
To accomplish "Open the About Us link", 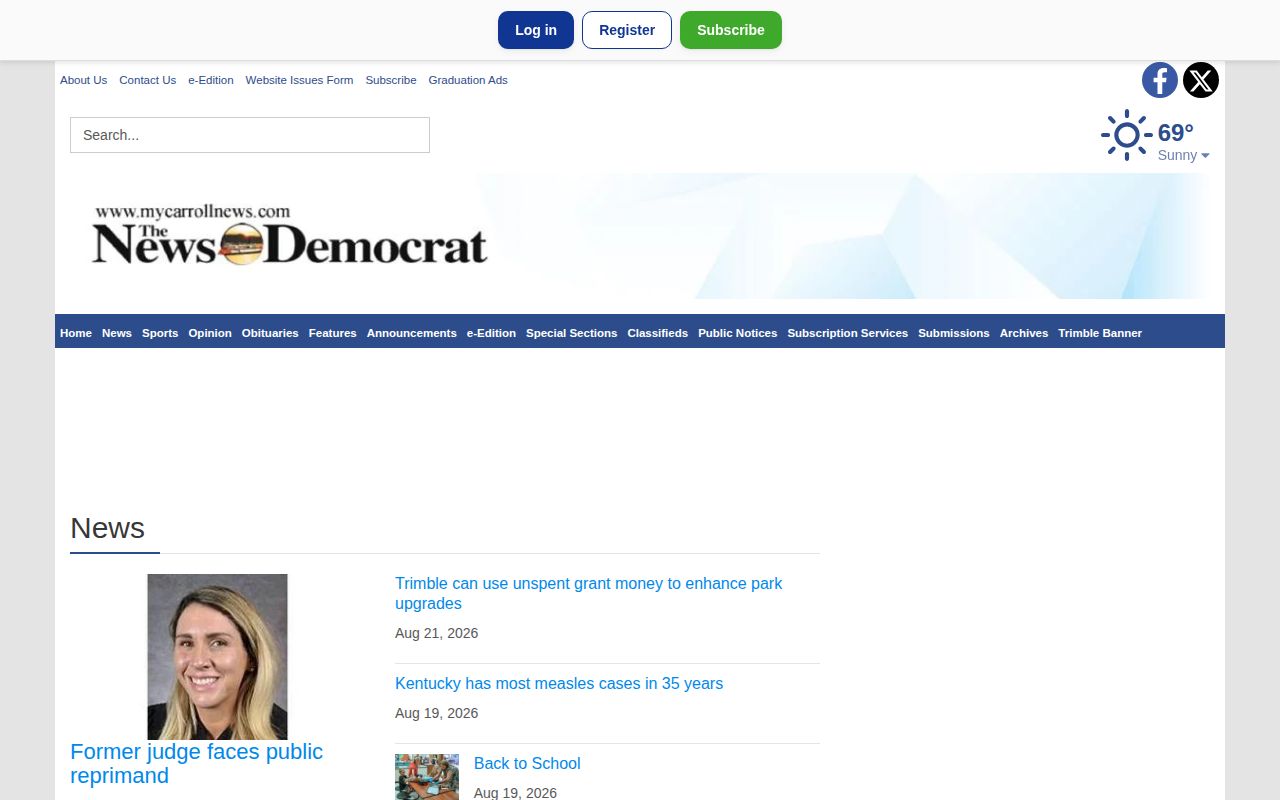I will click(83, 80).
